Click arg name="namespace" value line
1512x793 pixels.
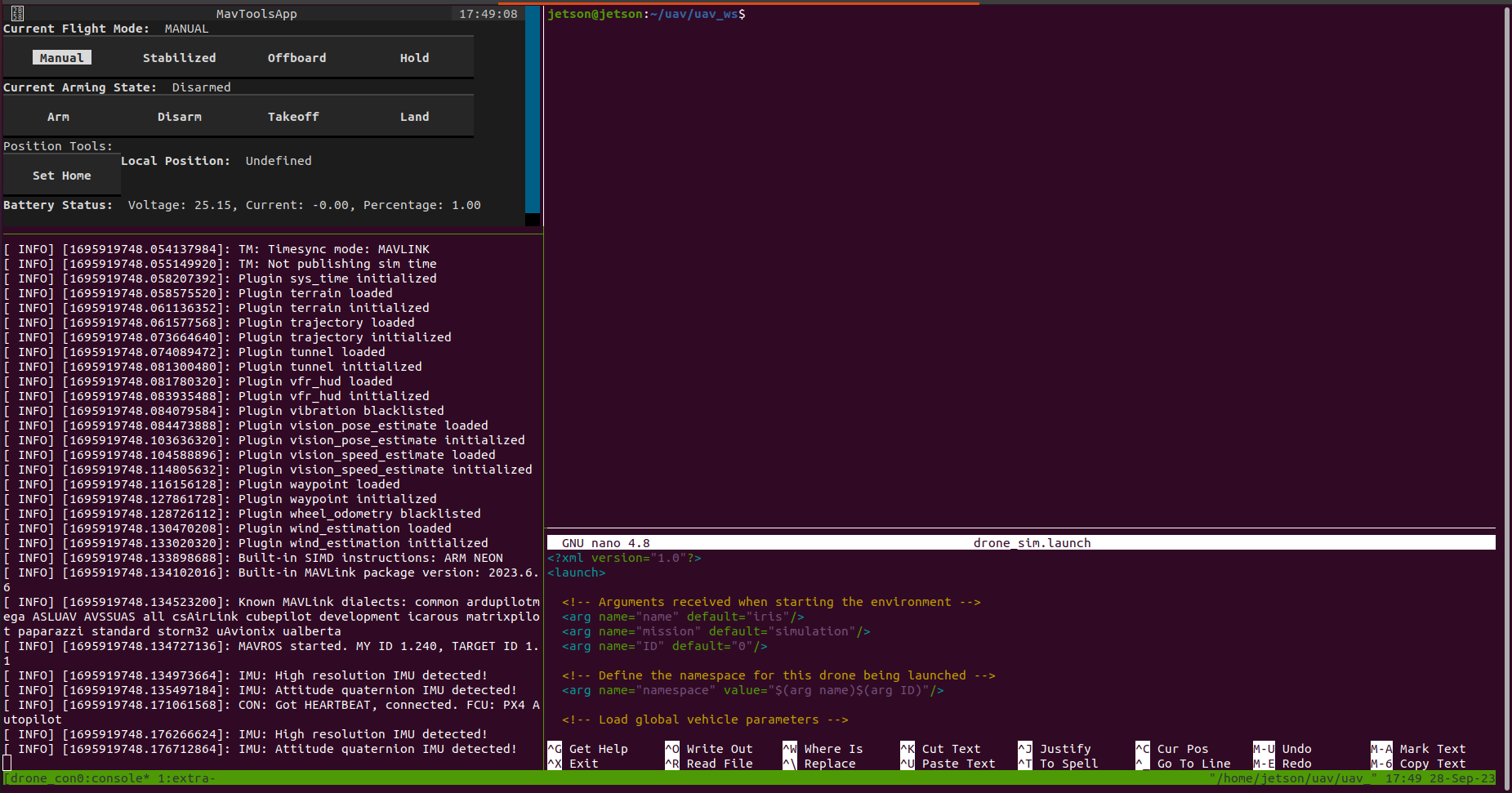tap(753, 690)
